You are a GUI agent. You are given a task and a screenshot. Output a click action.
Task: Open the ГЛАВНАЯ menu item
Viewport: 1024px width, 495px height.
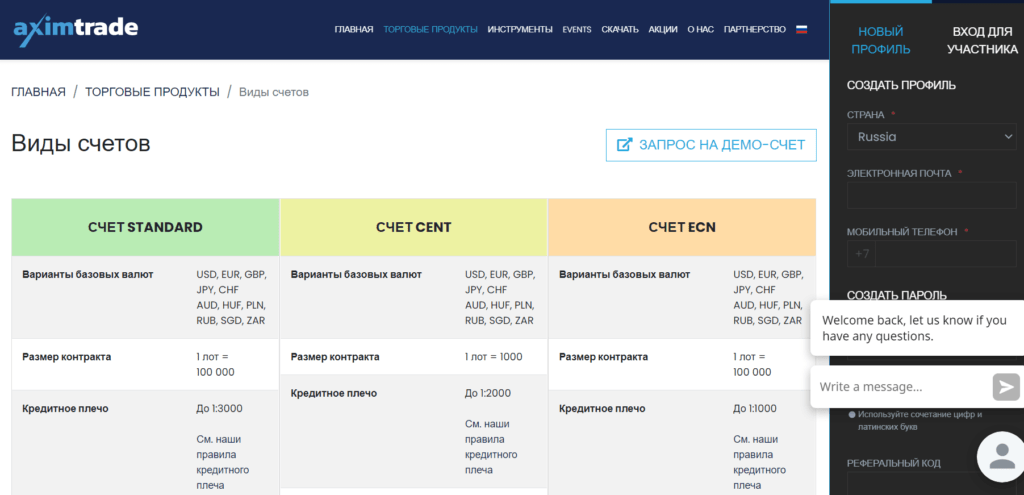point(353,29)
